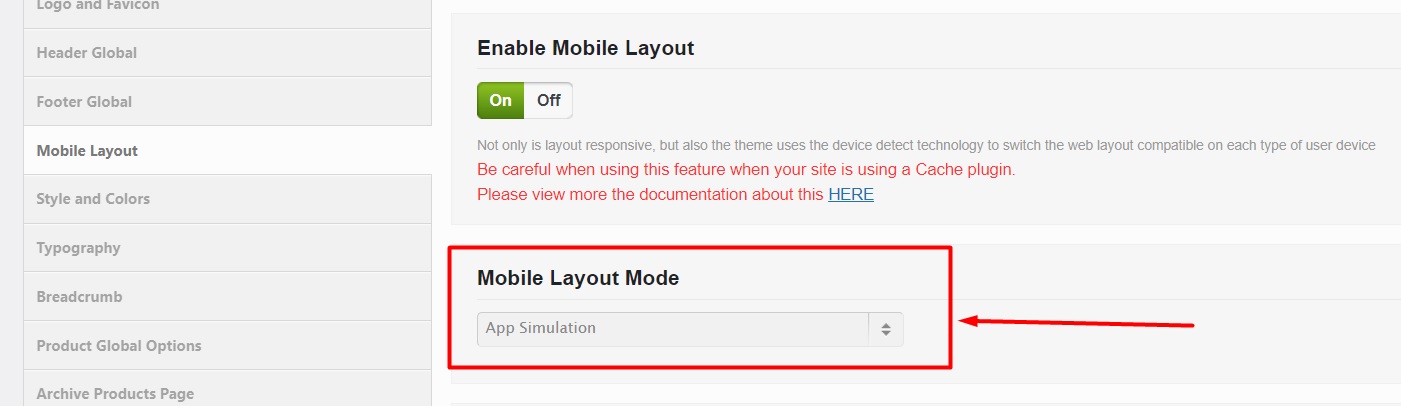Open the Breadcrumb settings panel
The width and height of the screenshot is (1401, 406).
pos(79,296)
